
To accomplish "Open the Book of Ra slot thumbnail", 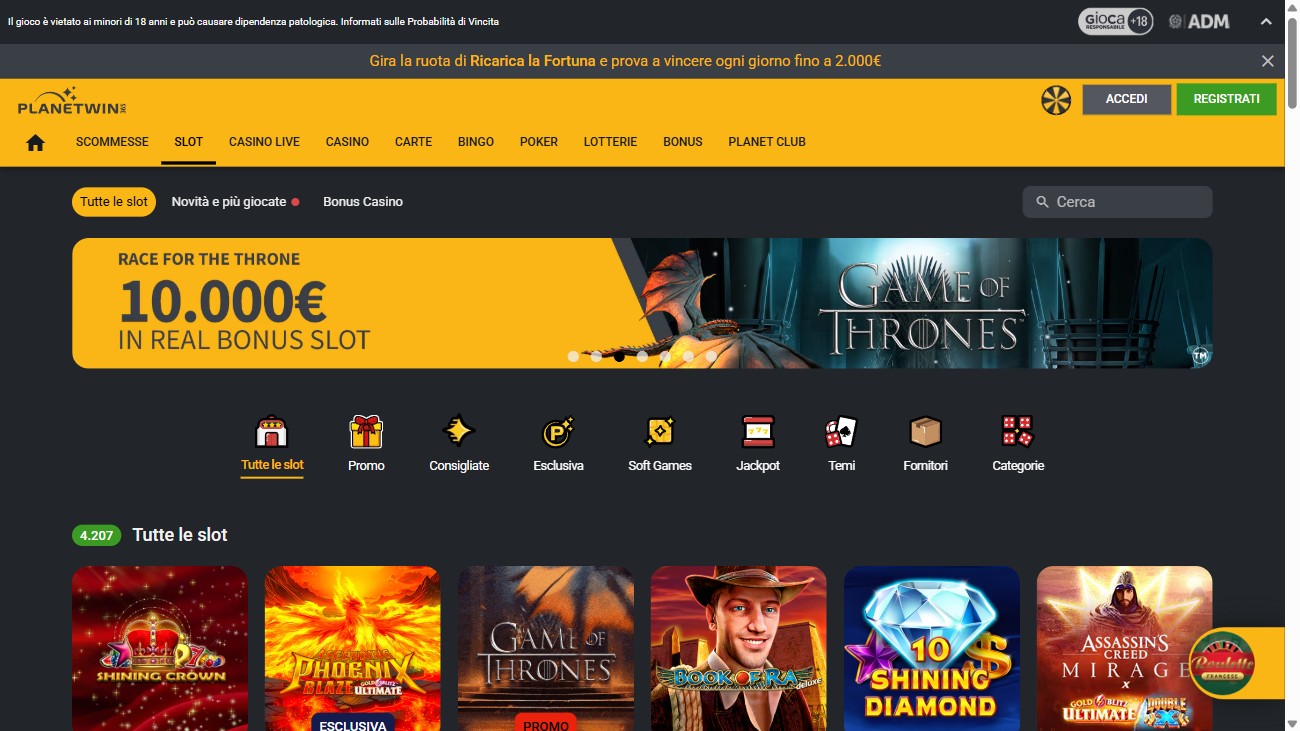I will coord(739,648).
